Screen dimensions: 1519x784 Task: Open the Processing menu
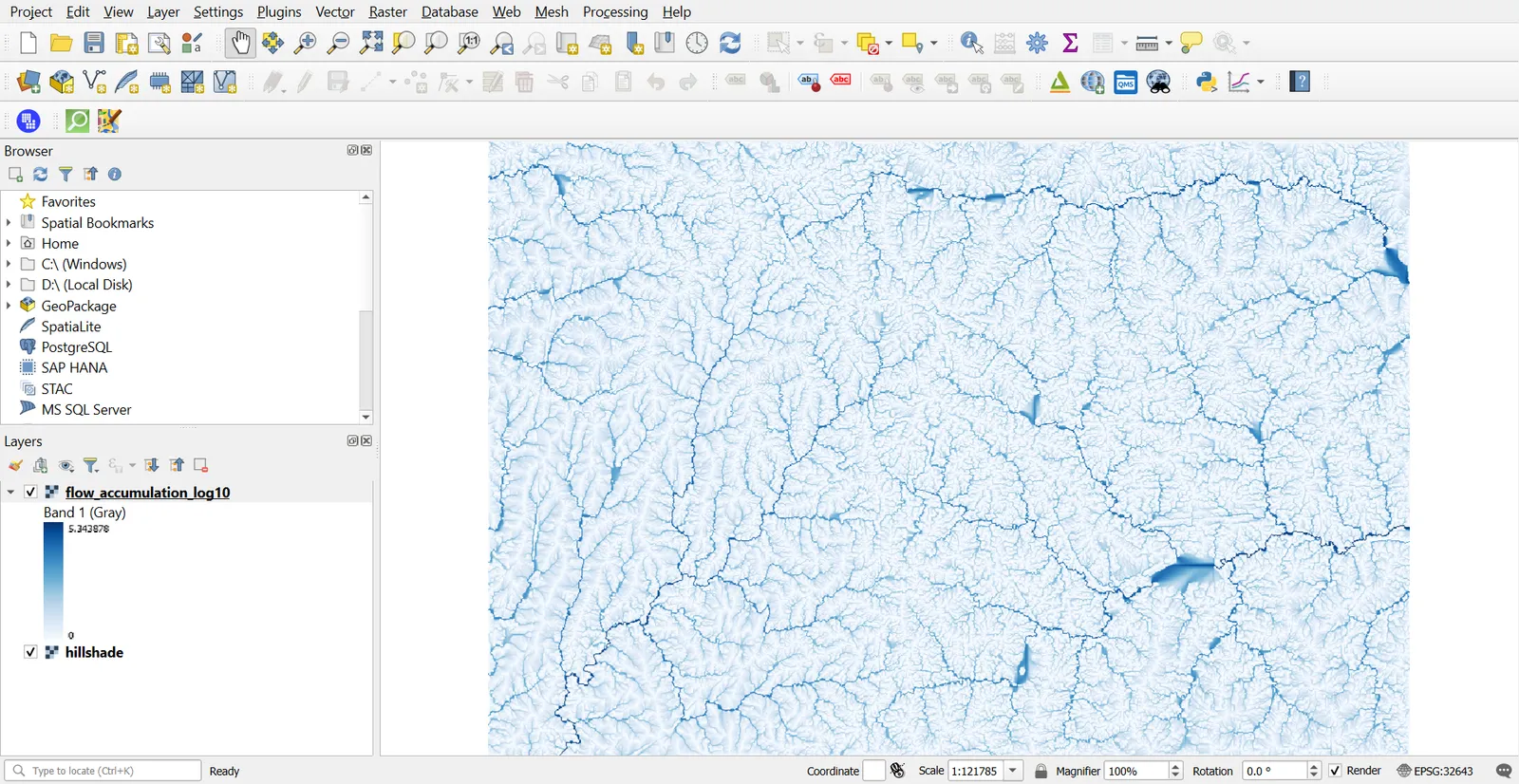(x=615, y=11)
